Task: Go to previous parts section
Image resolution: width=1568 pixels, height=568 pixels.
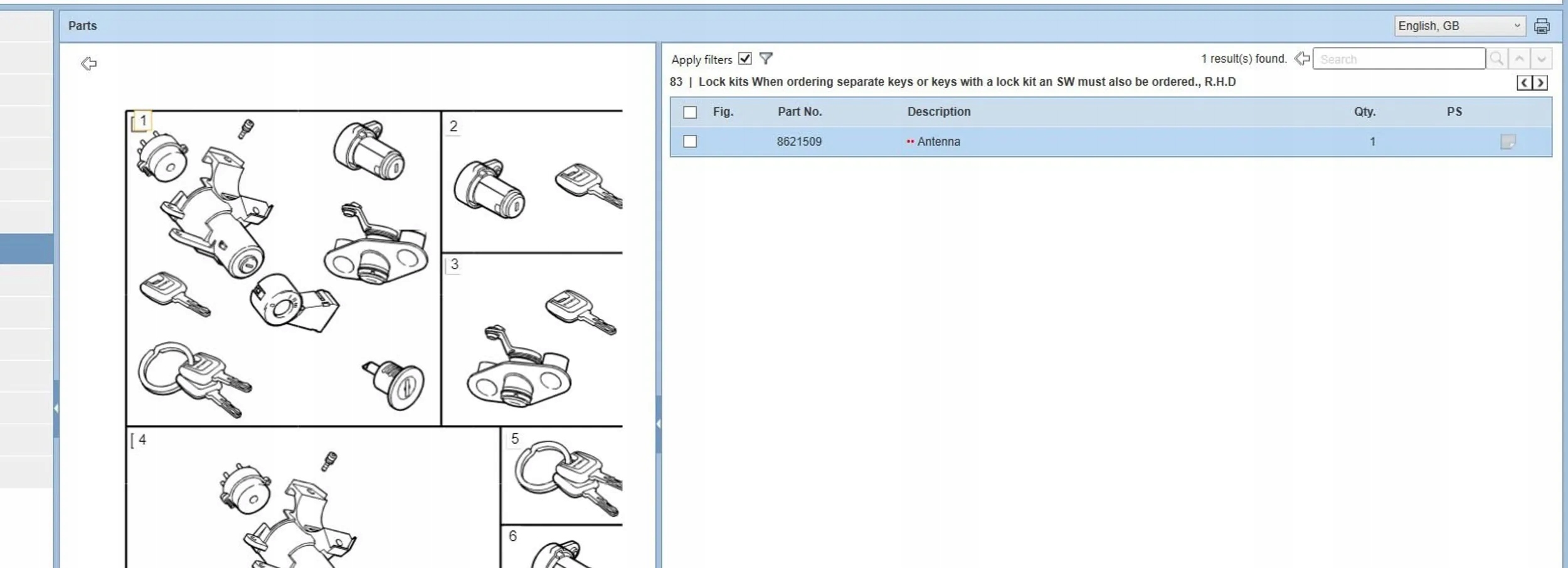Action: point(1524,83)
